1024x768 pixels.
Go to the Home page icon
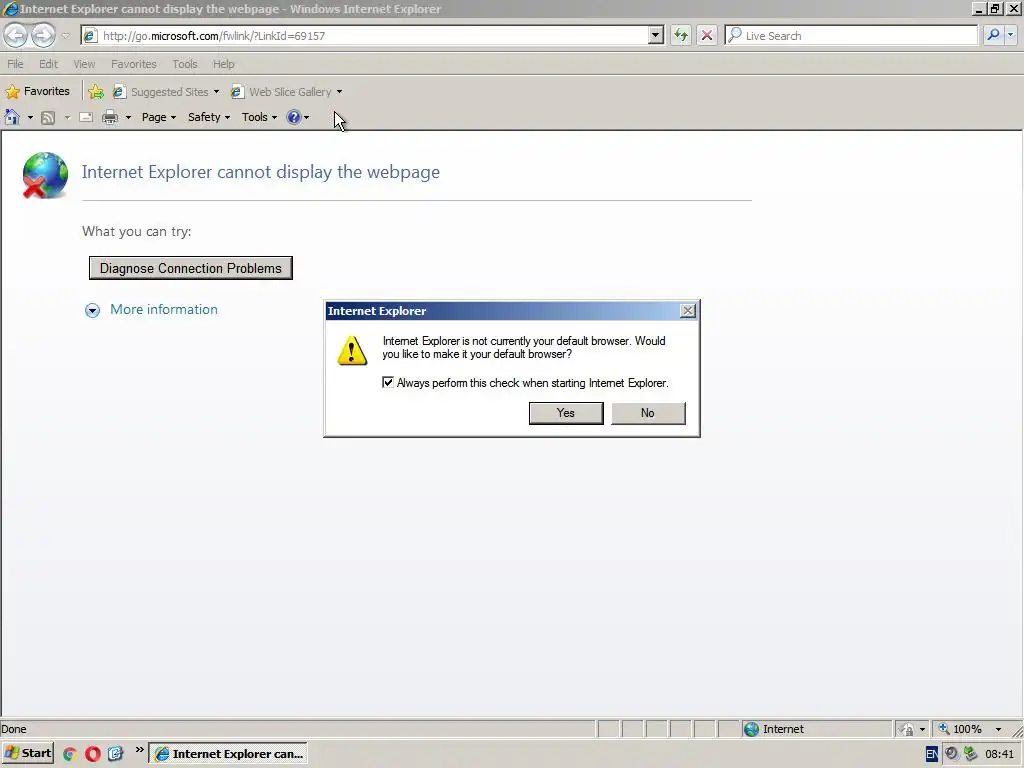point(12,118)
